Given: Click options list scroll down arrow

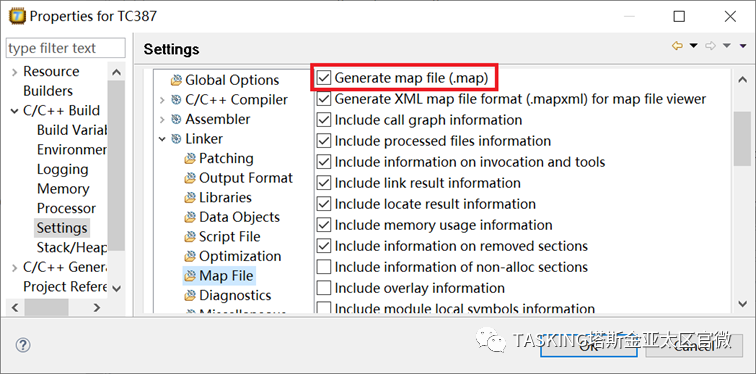Looking at the screenshot, I should [x=742, y=304].
